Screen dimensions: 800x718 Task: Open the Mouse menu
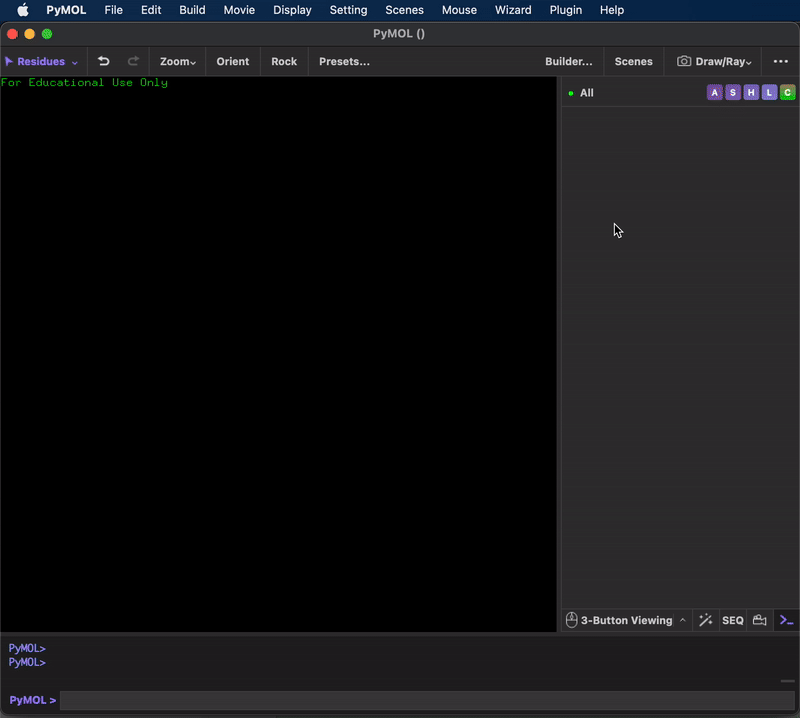click(x=459, y=10)
